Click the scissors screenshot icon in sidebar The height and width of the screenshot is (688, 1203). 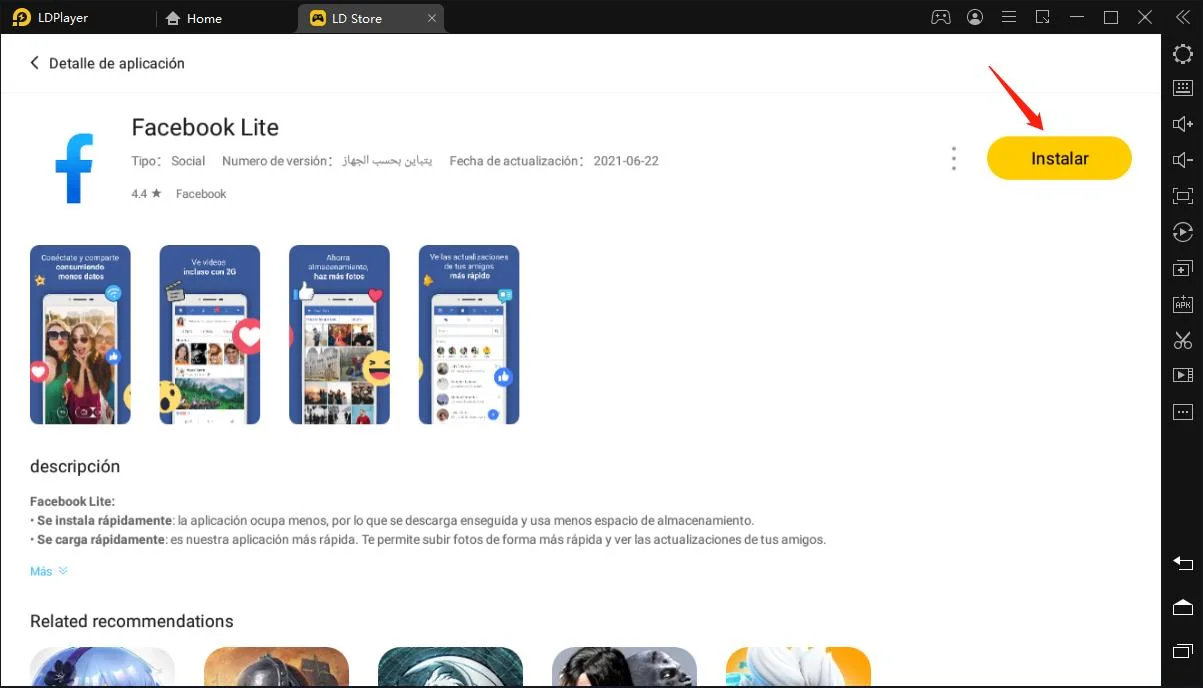1183,340
